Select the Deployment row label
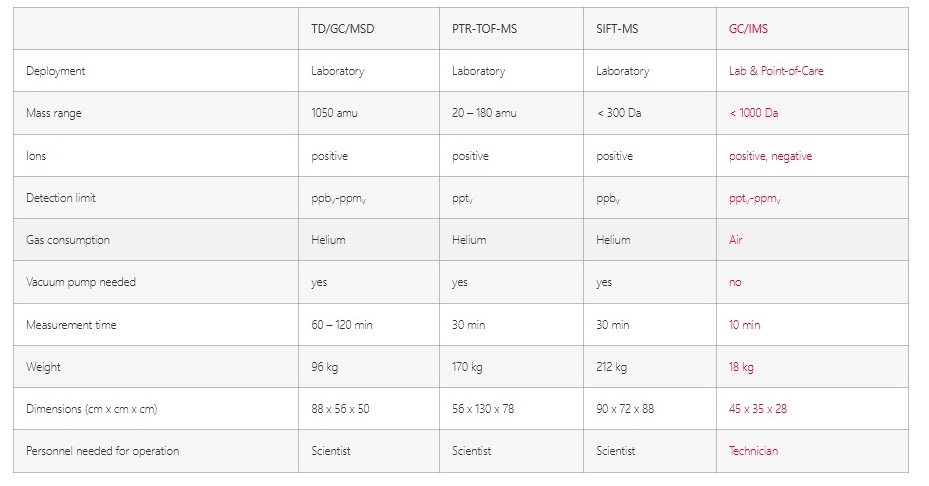Viewport: 929px width, 486px height. [x=56, y=71]
